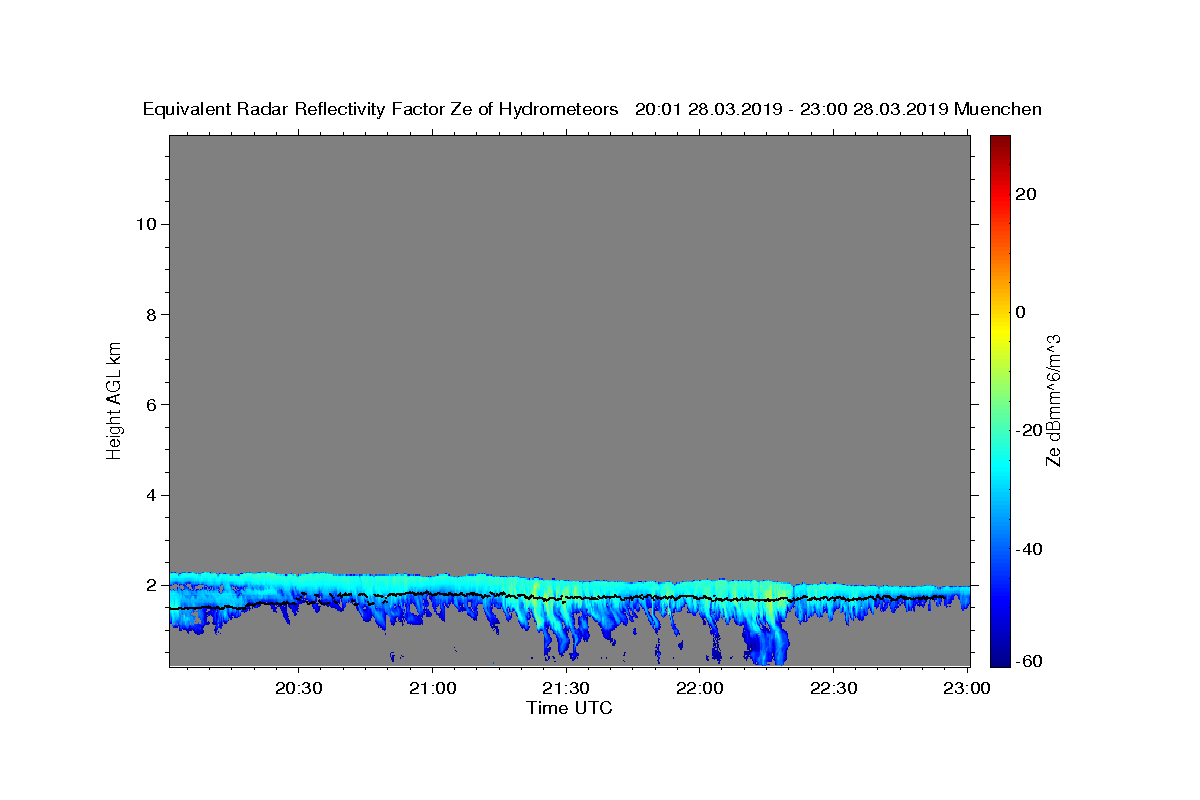Click the station name "Muenchen"
Viewport: 1200px width, 800px height.
click(998, 110)
